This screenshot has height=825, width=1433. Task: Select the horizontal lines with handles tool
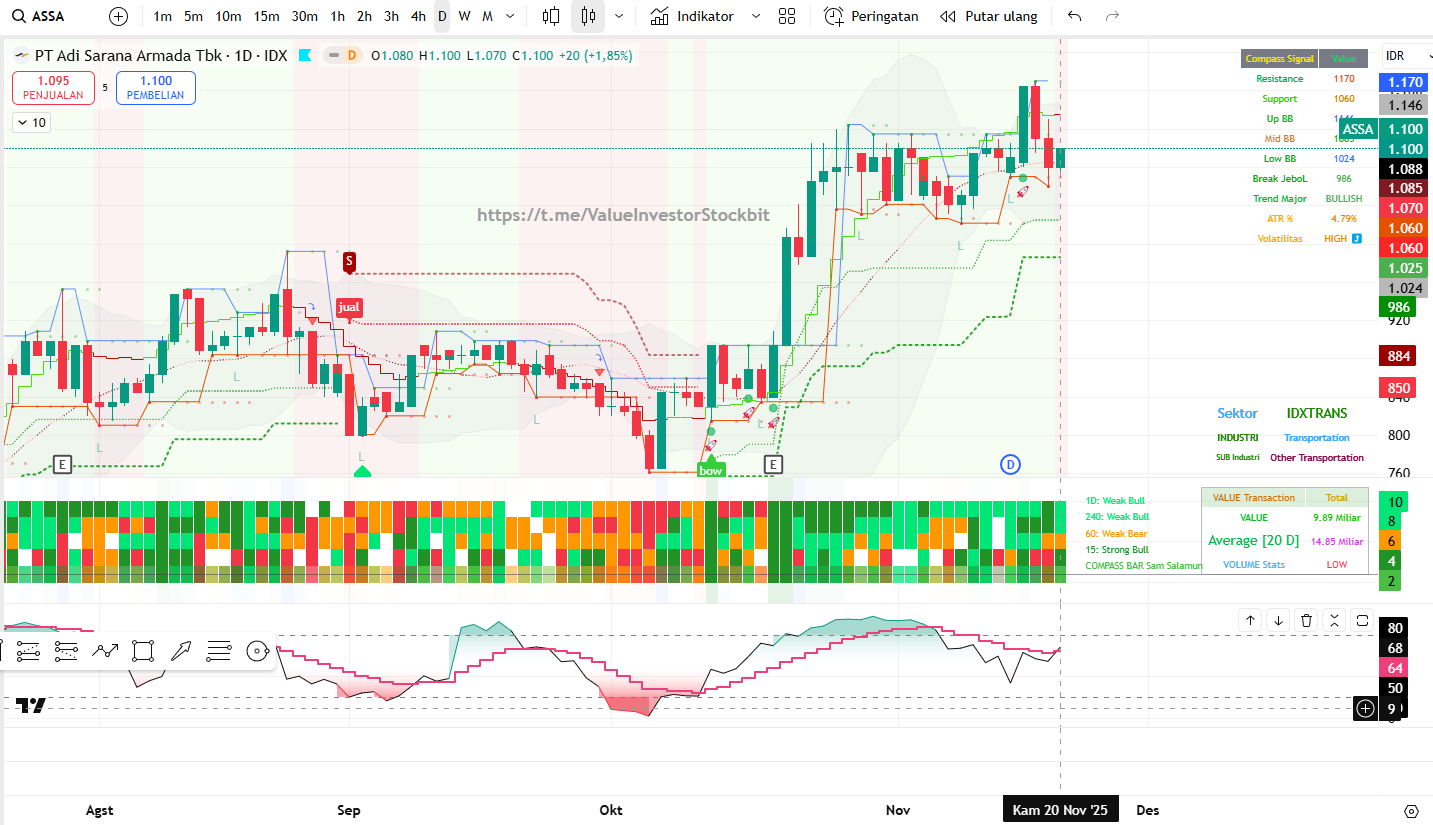click(219, 652)
